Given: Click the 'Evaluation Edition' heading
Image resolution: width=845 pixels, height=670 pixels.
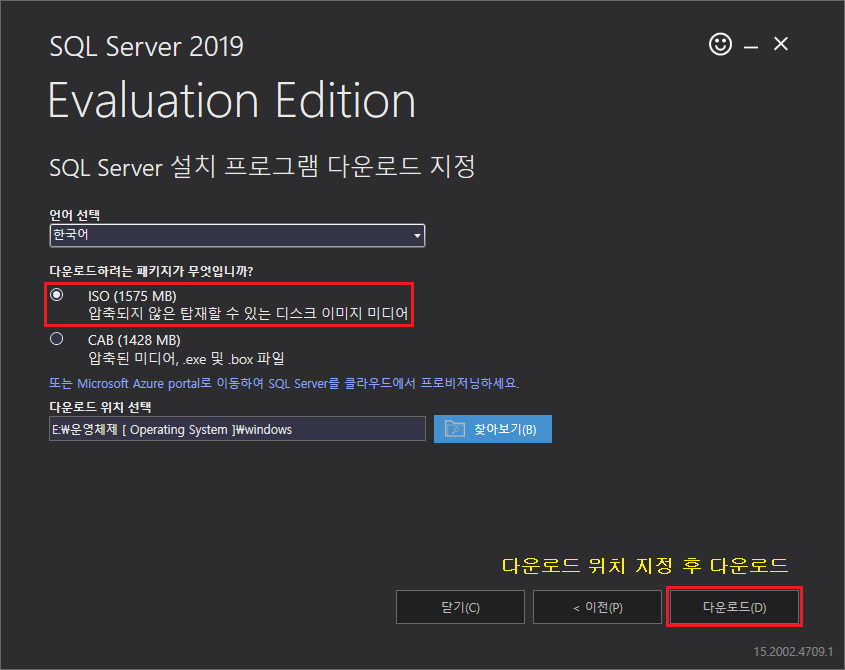Looking at the screenshot, I should click(x=232, y=100).
